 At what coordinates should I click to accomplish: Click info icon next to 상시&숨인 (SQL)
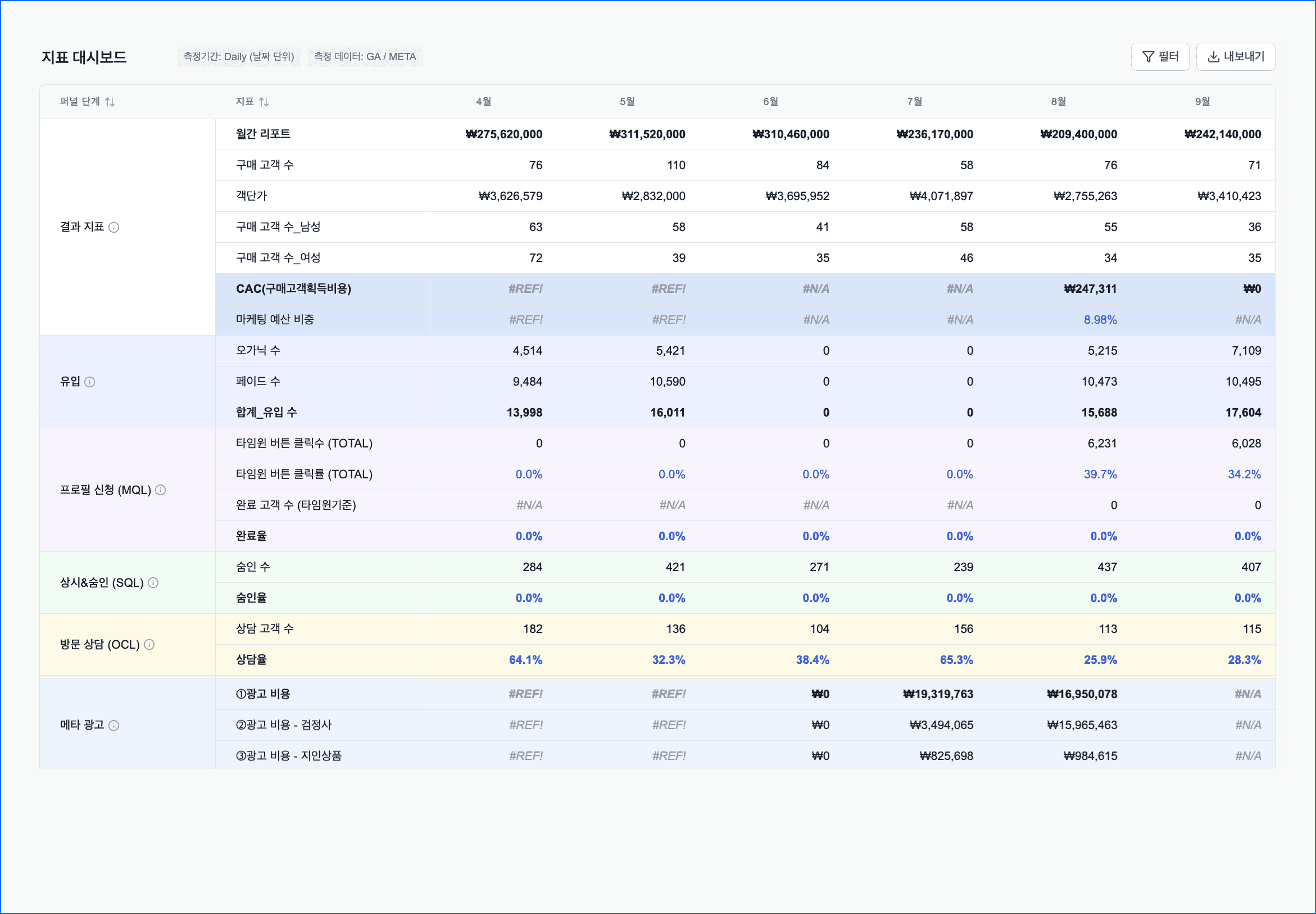click(x=153, y=583)
